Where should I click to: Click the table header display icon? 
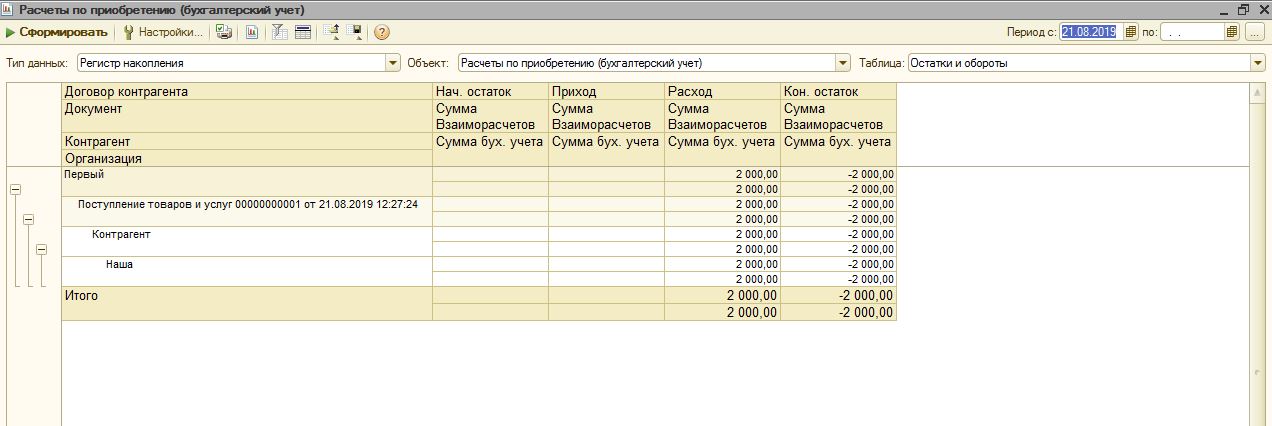click(302, 32)
